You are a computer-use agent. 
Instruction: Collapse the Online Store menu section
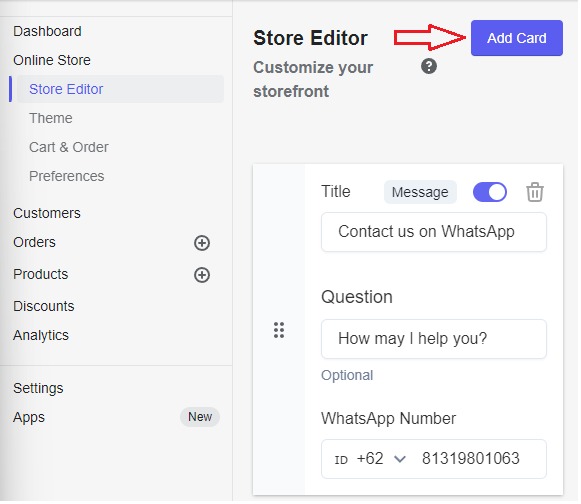(52, 60)
